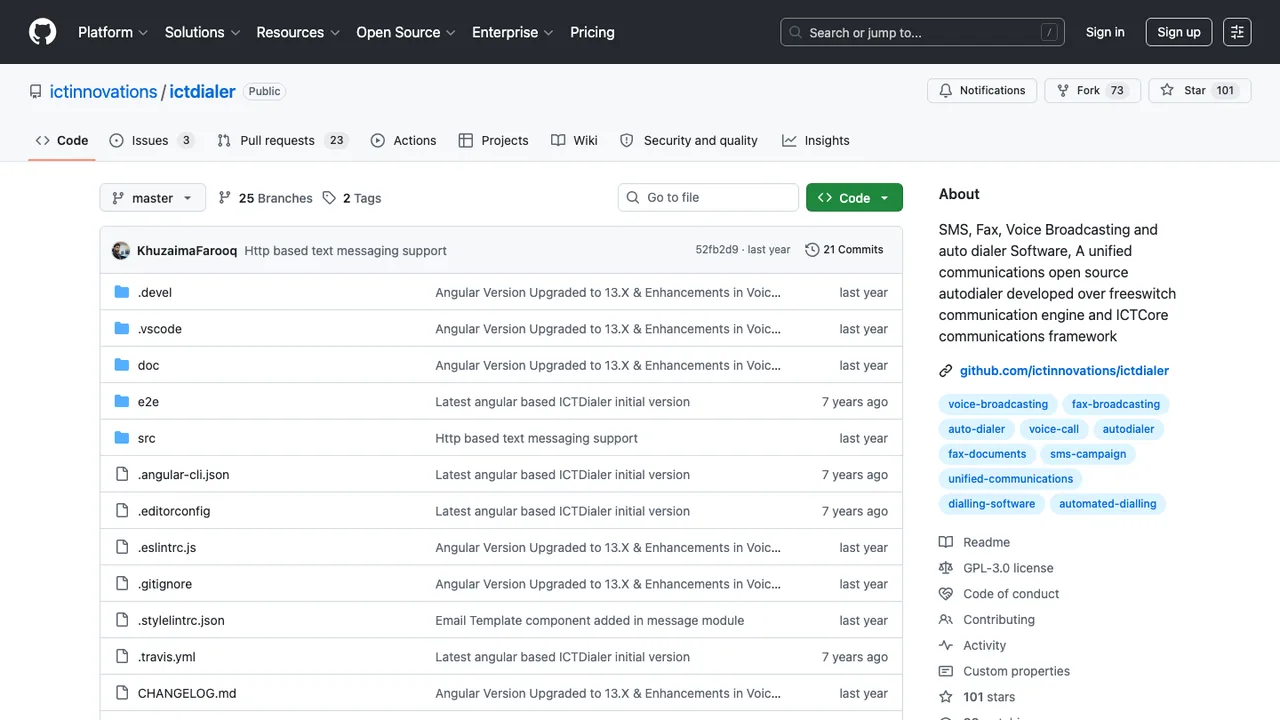Image resolution: width=1280 pixels, height=720 pixels.
Task: Click the Search or jump to field
Action: coord(922,32)
